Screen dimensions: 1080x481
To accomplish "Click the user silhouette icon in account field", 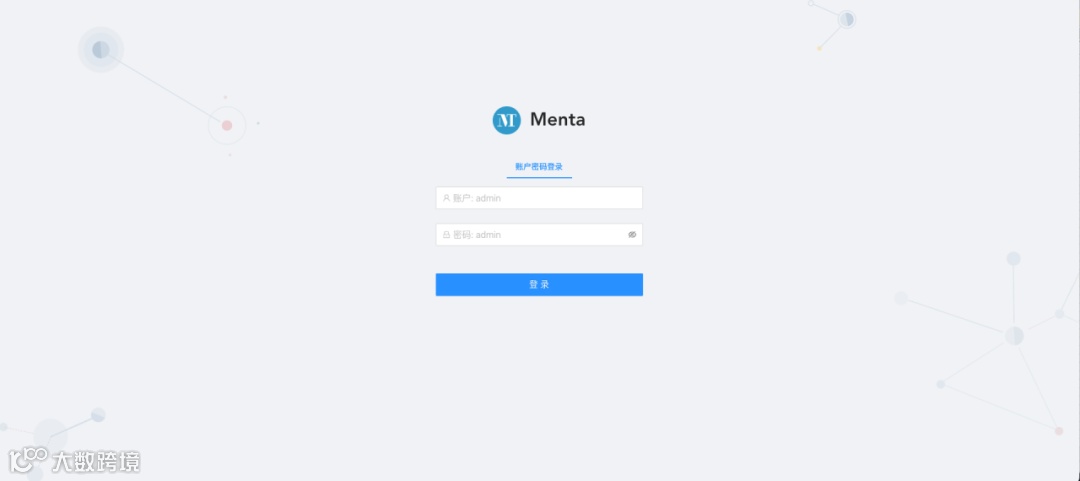I will [x=446, y=198].
